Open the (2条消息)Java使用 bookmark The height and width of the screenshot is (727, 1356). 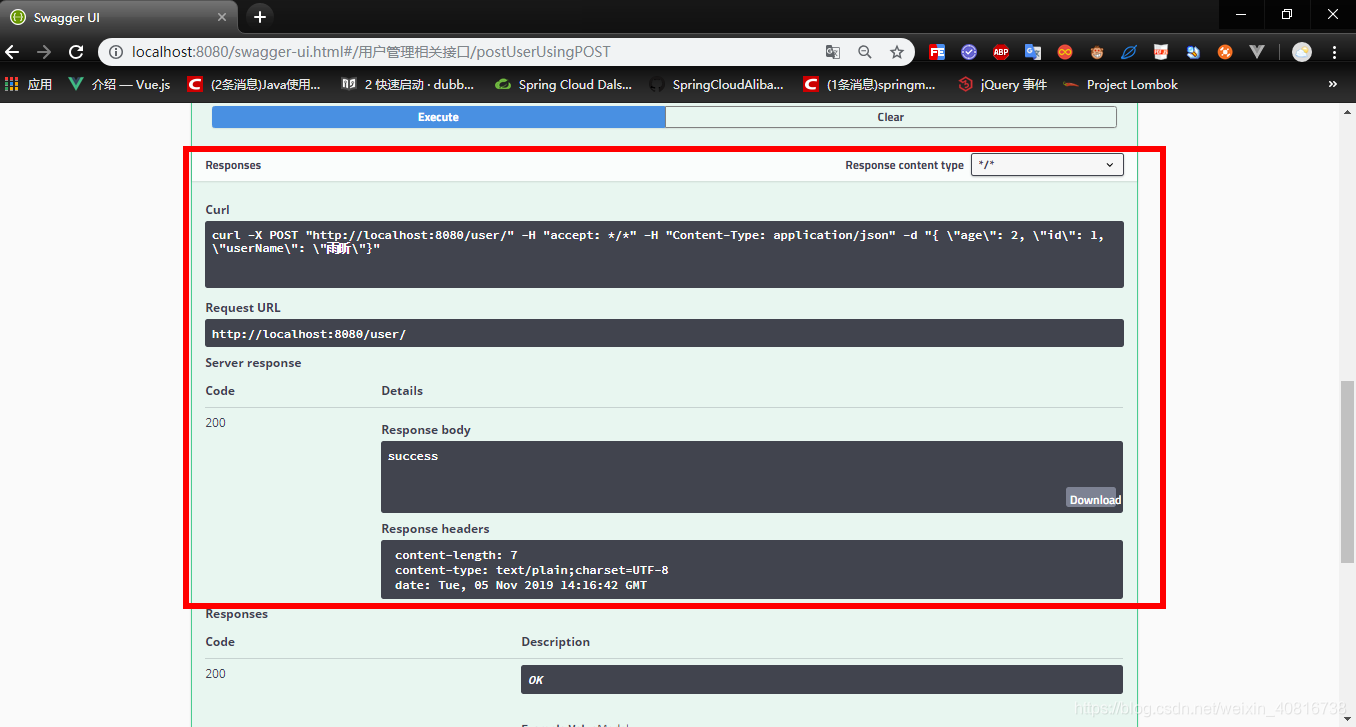click(254, 85)
